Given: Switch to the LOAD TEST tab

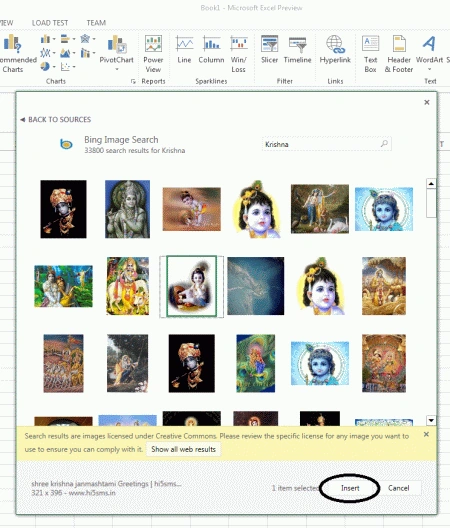Looking at the screenshot, I should click(50, 23).
